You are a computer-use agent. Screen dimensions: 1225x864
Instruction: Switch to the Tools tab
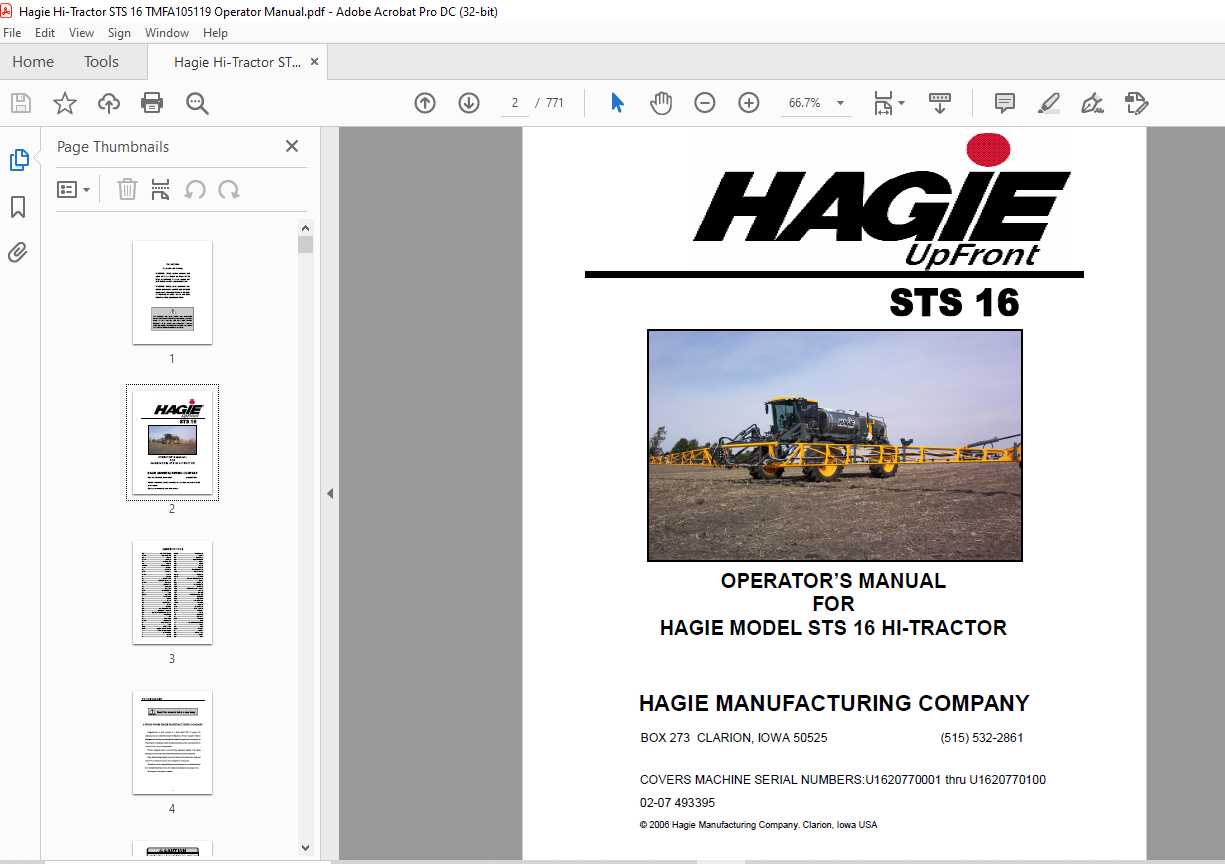(101, 62)
